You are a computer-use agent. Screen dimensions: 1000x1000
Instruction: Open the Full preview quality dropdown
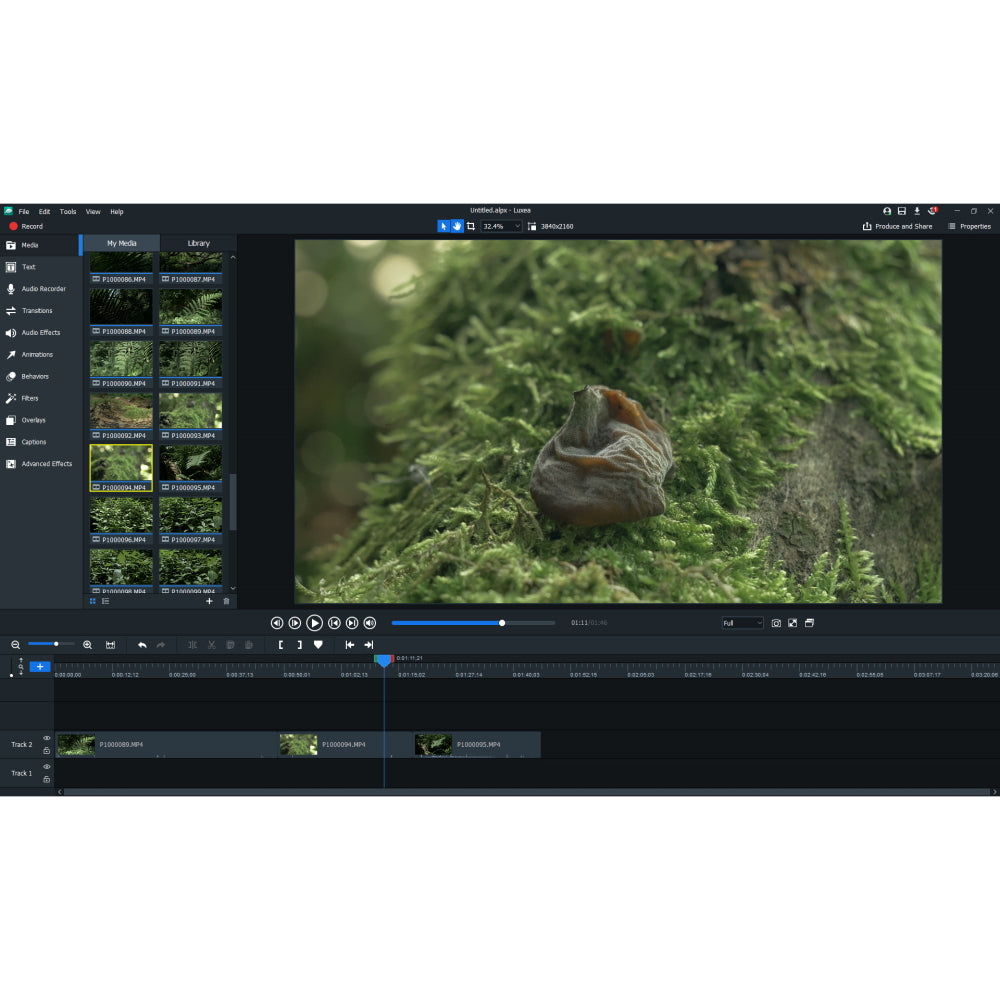742,622
